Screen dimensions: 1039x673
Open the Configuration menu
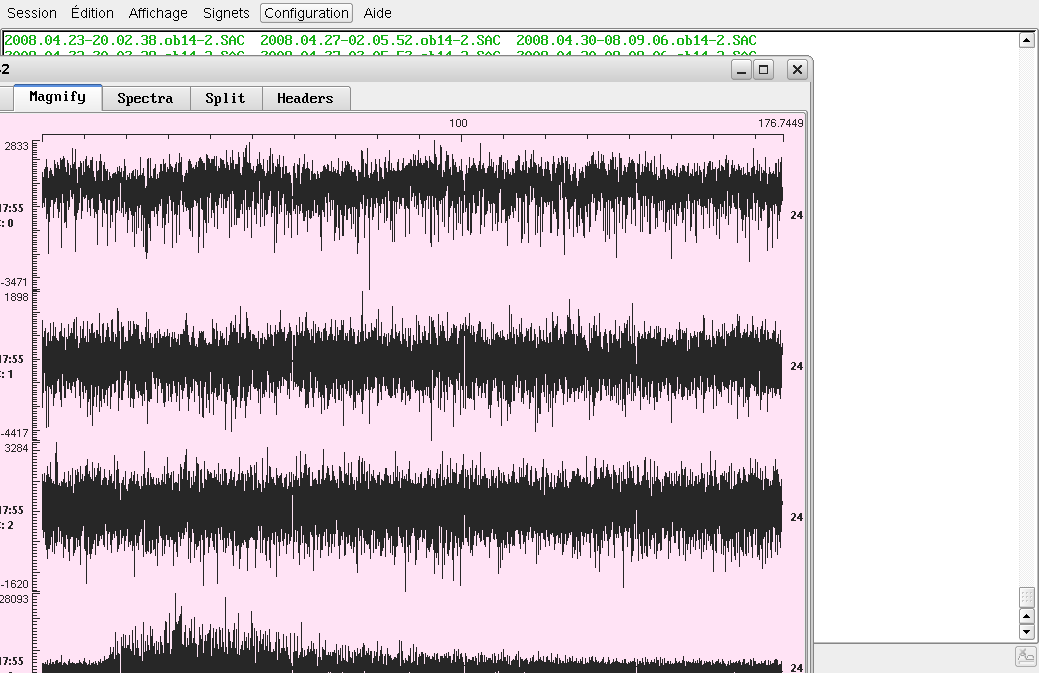[x=306, y=13]
